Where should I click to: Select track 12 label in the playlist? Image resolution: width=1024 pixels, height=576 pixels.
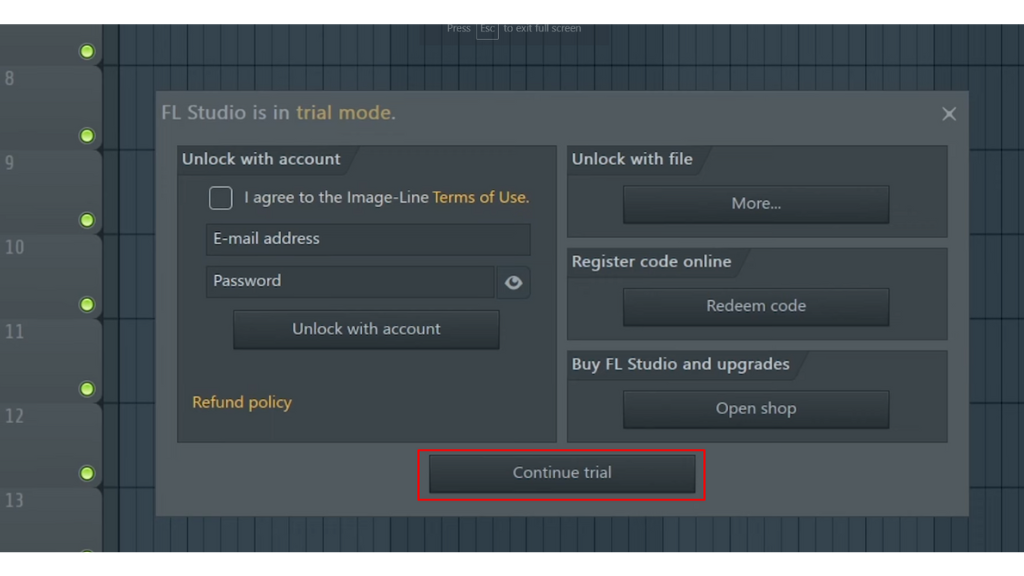click(x=14, y=416)
